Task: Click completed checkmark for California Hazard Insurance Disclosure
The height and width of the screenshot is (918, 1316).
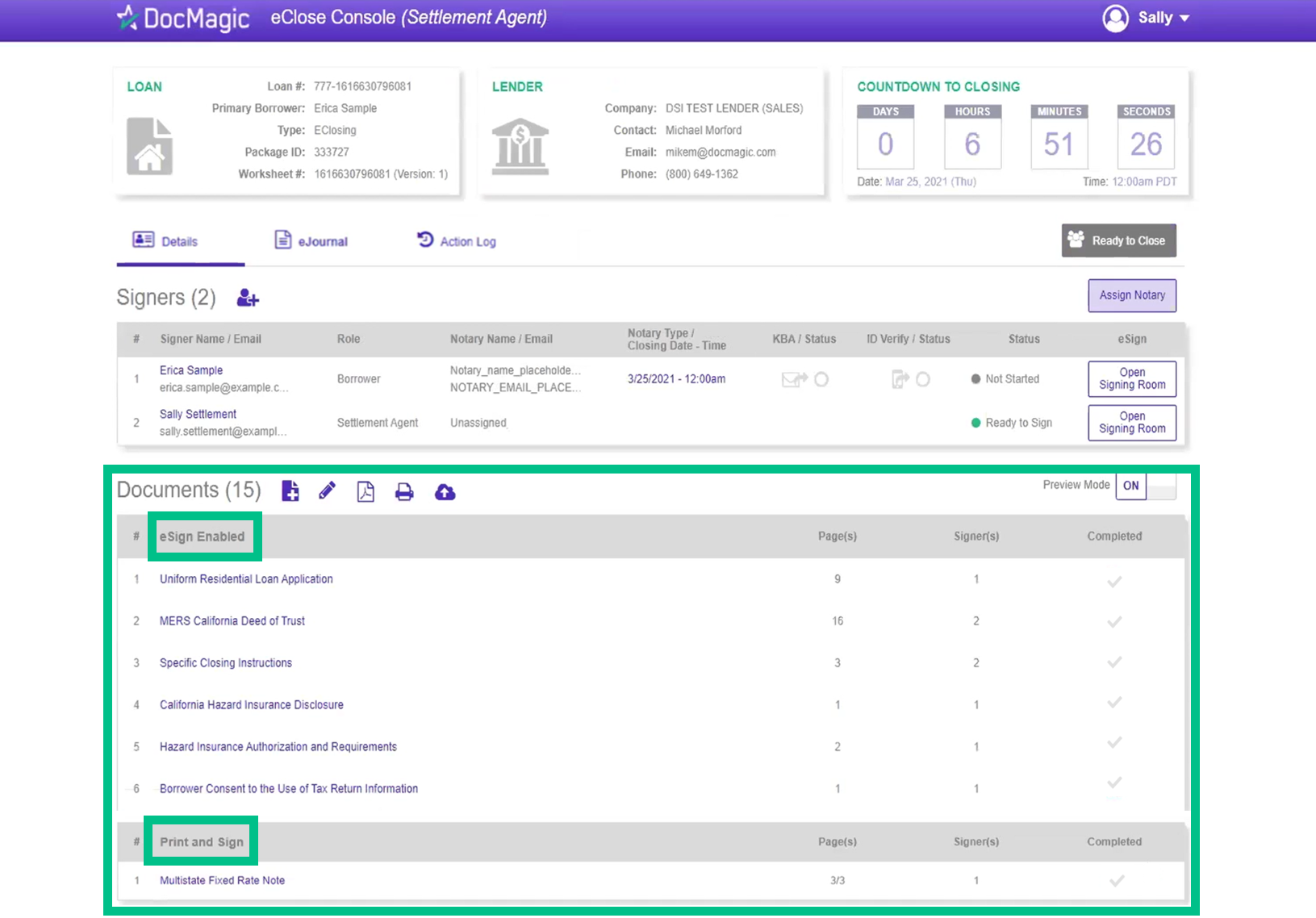Action: 1114,703
